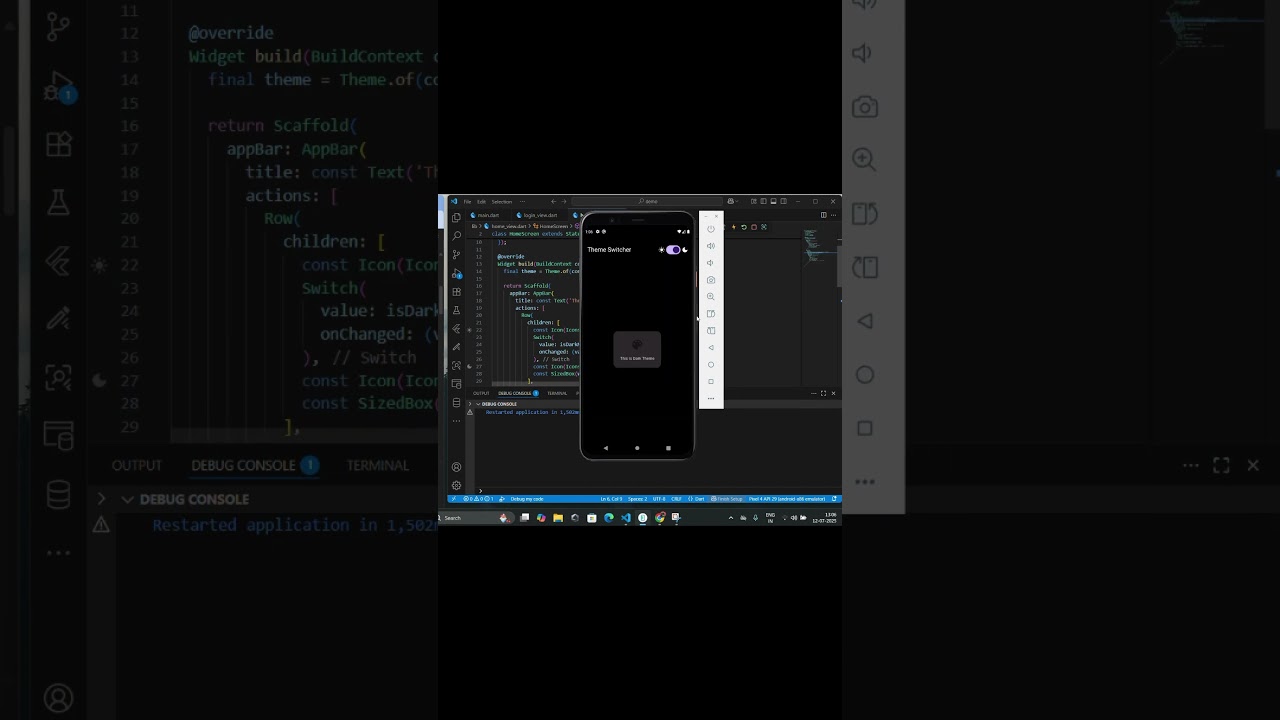Open notifications bell in the status bar
This screenshot has height=720, width=1280.
pyautogui.click(x=835, y=499)
